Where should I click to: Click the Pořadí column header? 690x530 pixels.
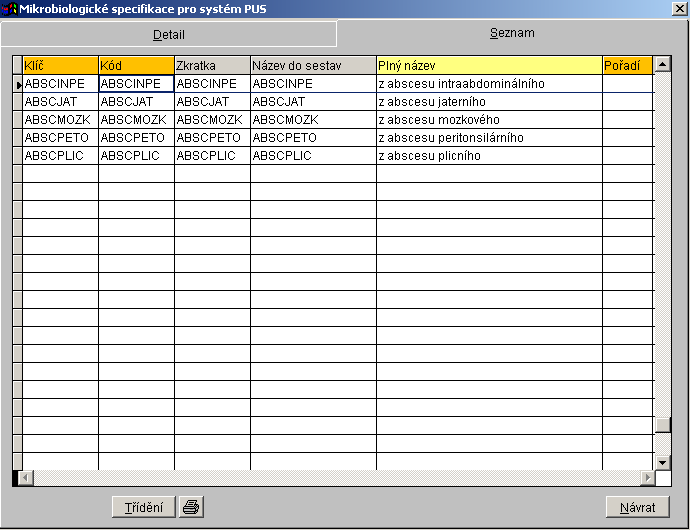[627, 66]
